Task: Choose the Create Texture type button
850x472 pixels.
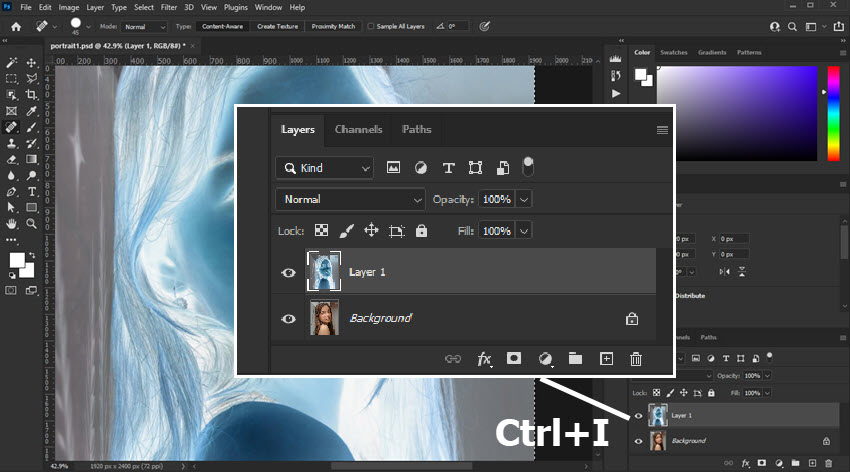Action: (278, 27)
